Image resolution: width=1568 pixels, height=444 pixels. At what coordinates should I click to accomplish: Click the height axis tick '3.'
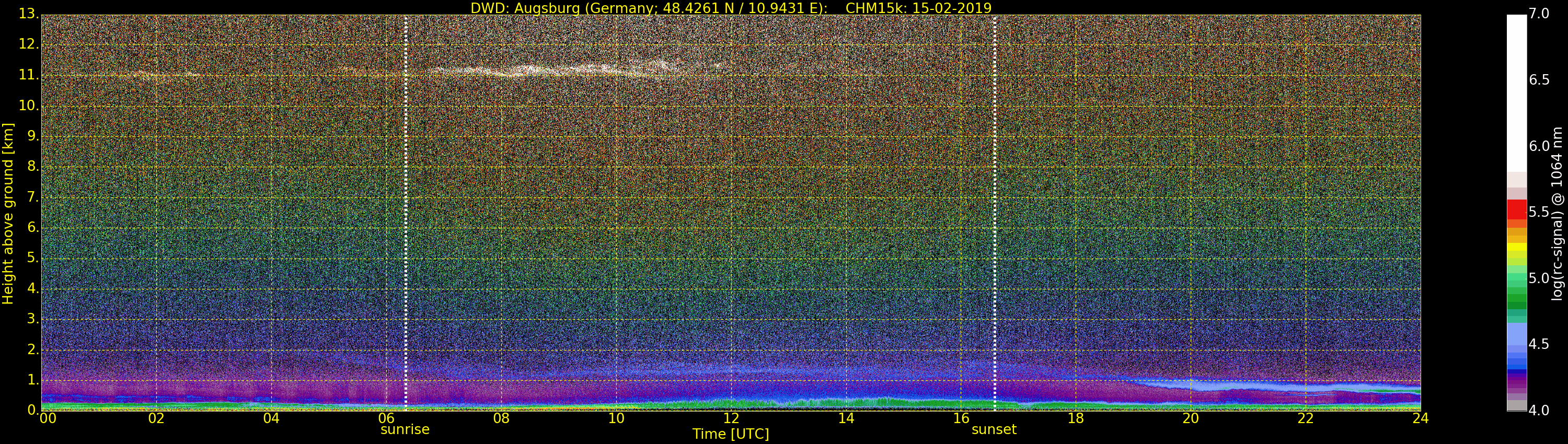pyautogui.click(x=33, y=319)
